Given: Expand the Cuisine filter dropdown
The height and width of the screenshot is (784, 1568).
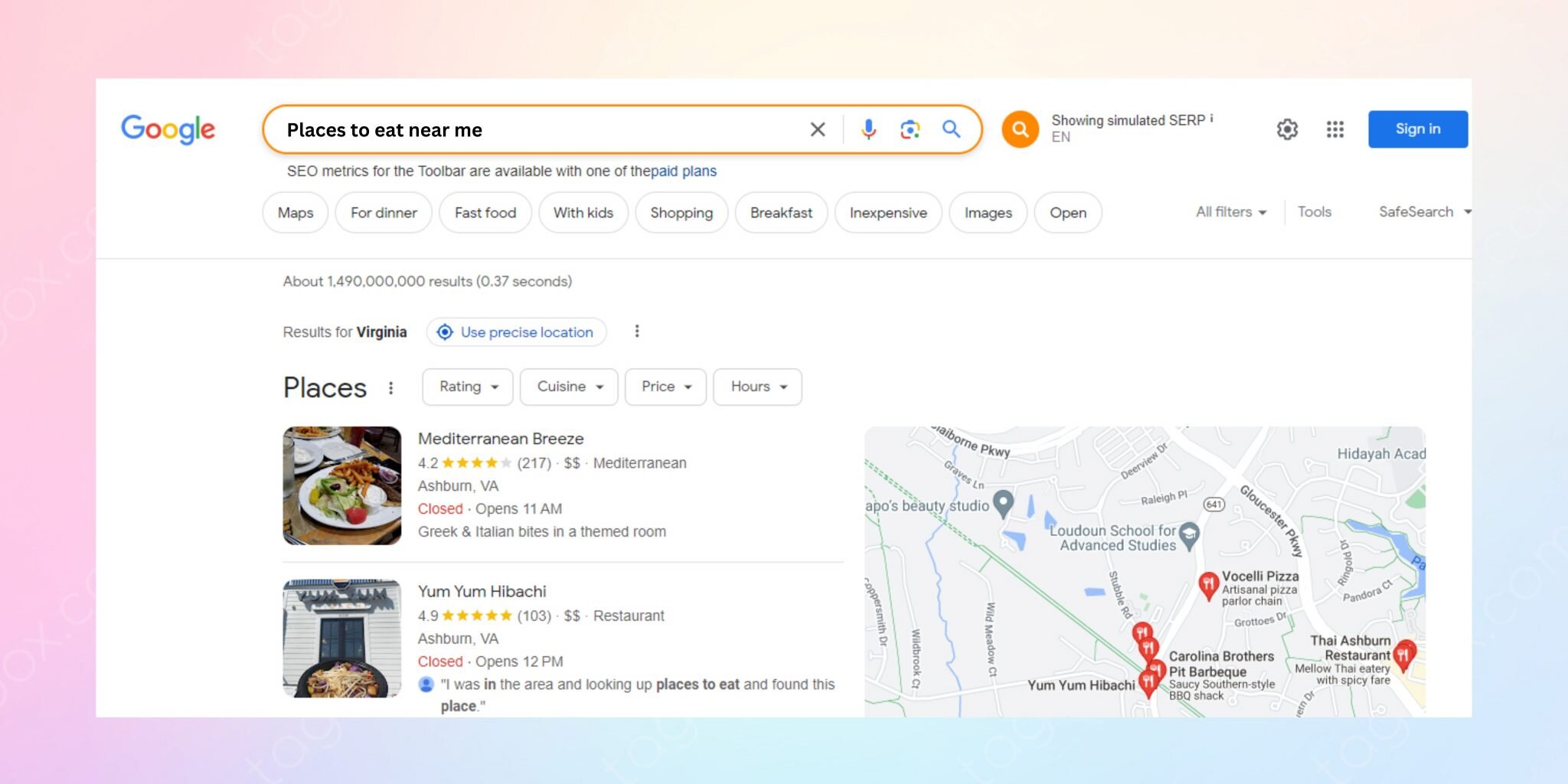Looking at the screenshot, I should pyautogui.click(x=569, y=387).
